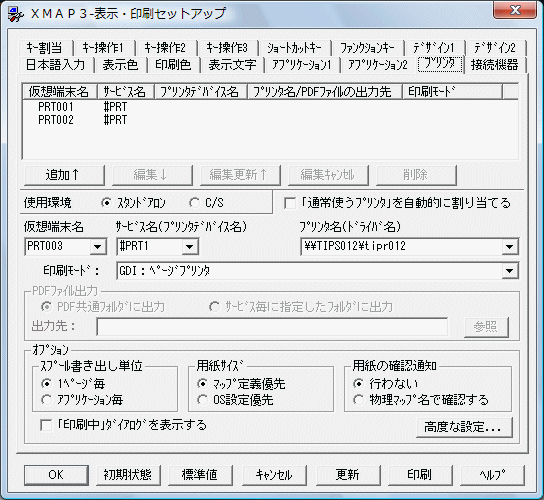The image size is (544, 500).
Task: Select アプリケーション毎 spool unit
Action: [82, 400]
